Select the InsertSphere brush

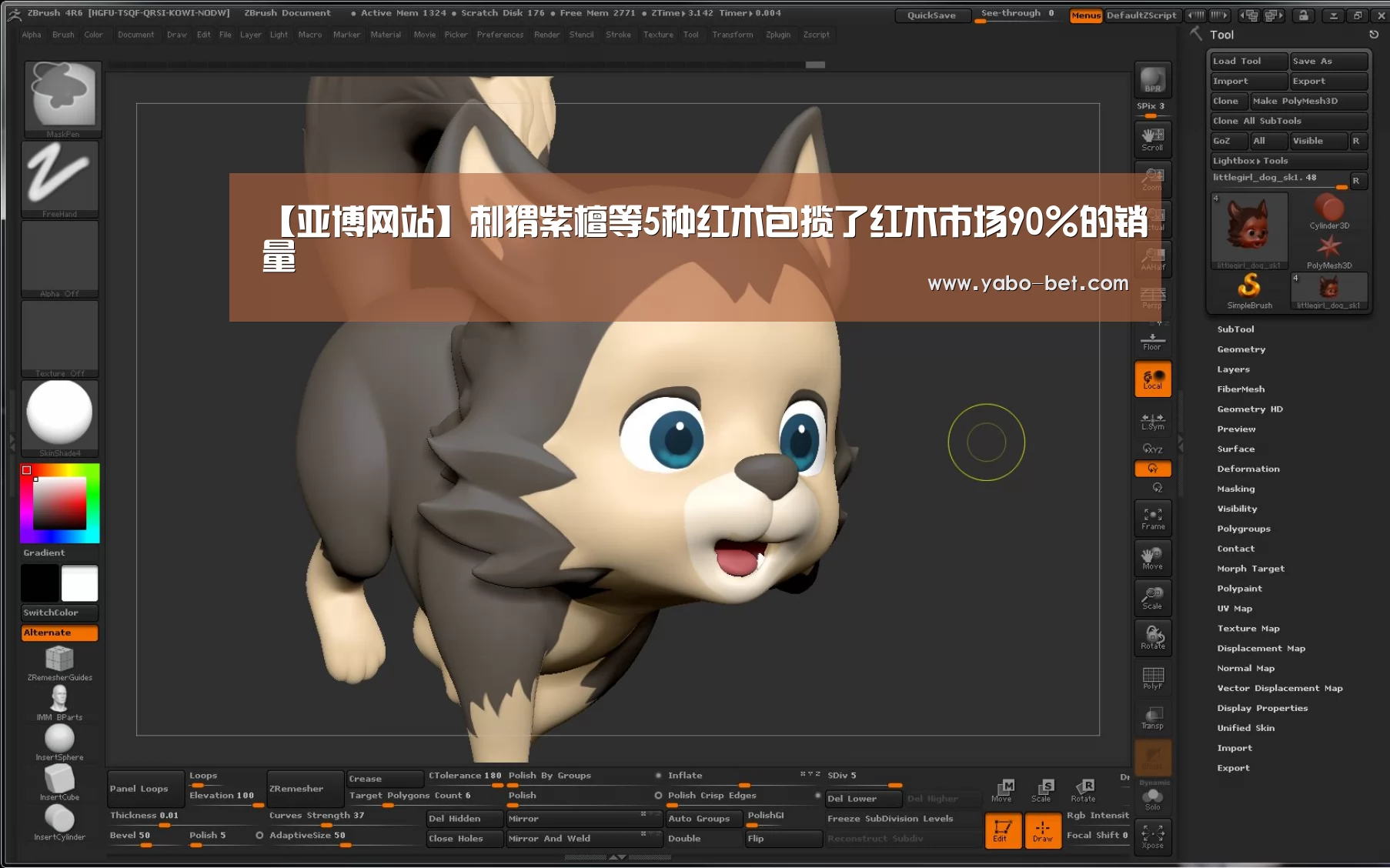[59, 743]
